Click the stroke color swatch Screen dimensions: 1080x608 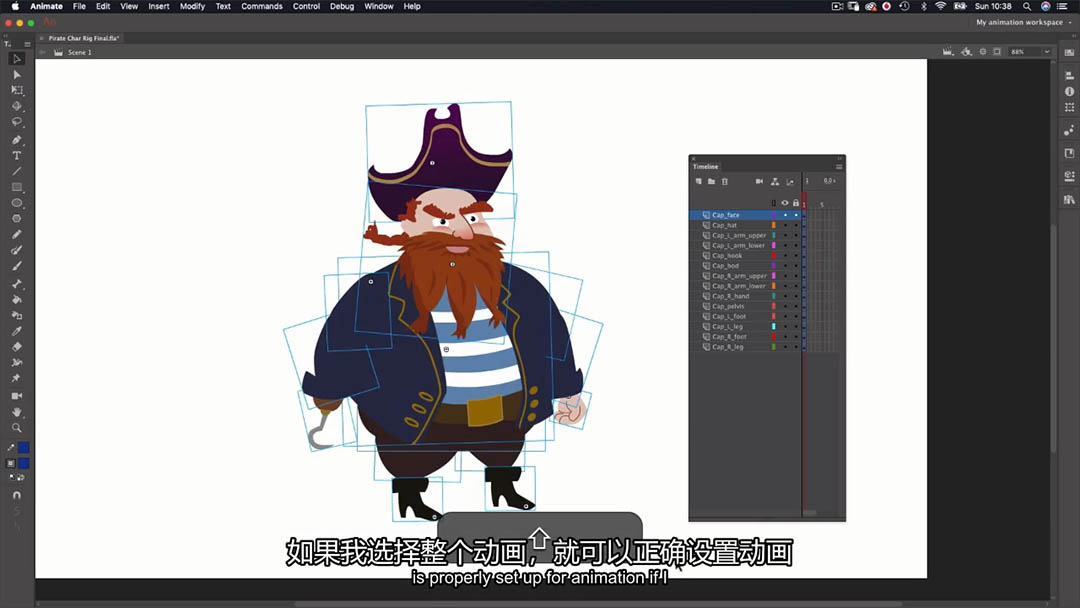[23, 448]
